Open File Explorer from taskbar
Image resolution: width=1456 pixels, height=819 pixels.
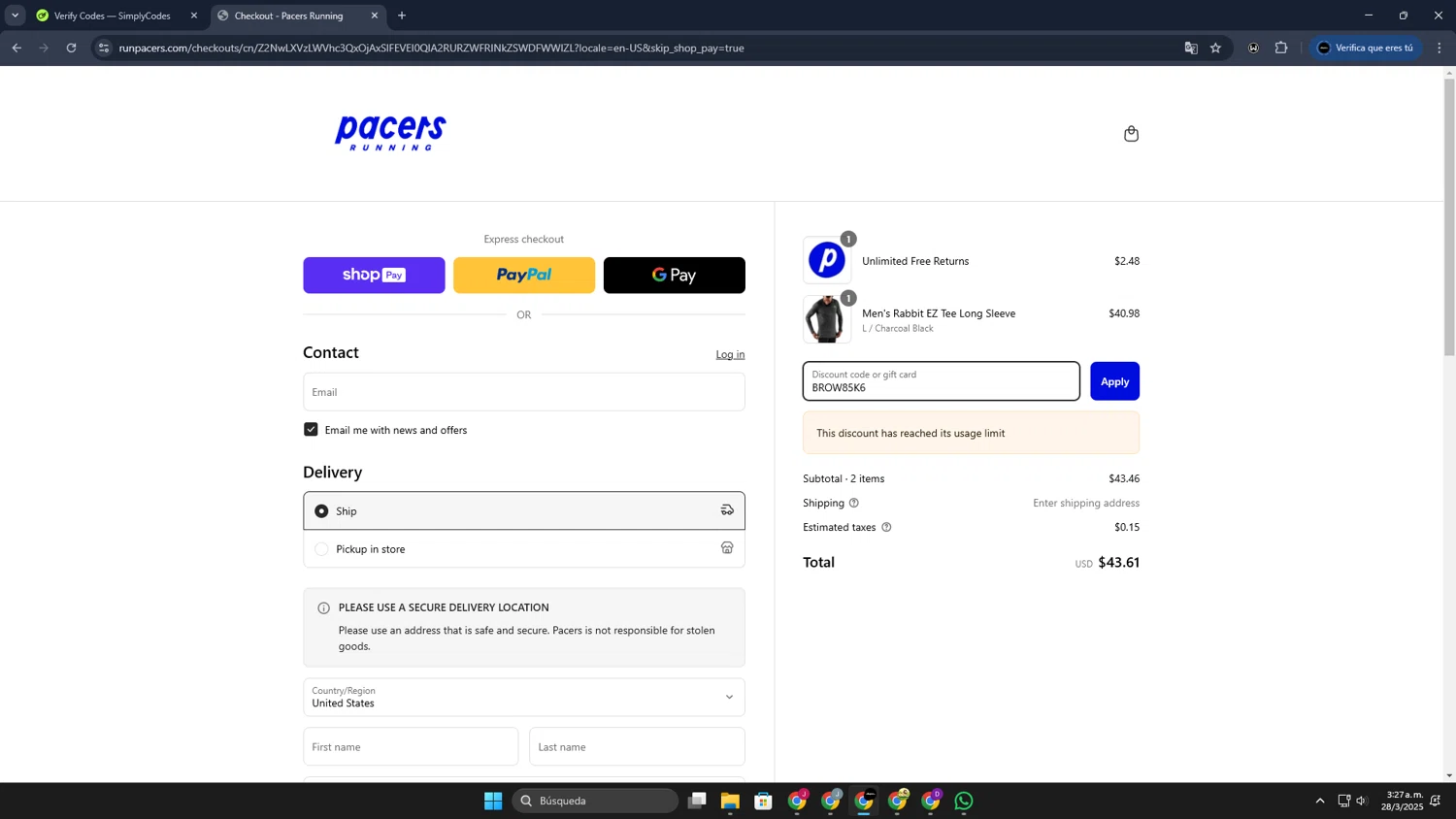click(x=730, y=801)
